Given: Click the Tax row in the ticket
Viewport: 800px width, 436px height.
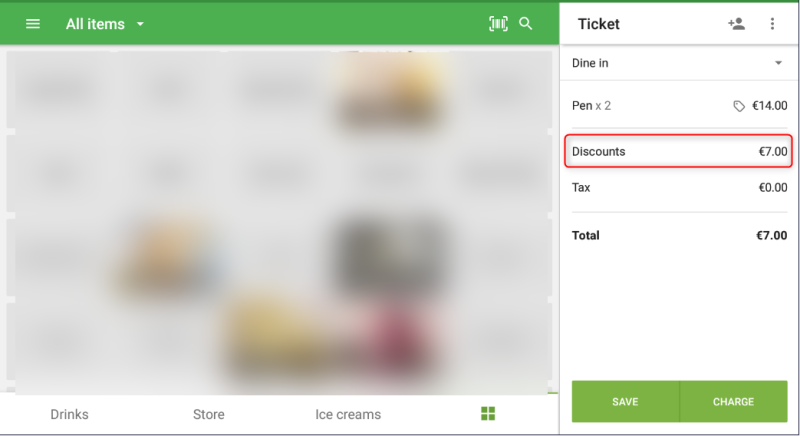Looking at the screenshot, I should [x=679, y=187].
